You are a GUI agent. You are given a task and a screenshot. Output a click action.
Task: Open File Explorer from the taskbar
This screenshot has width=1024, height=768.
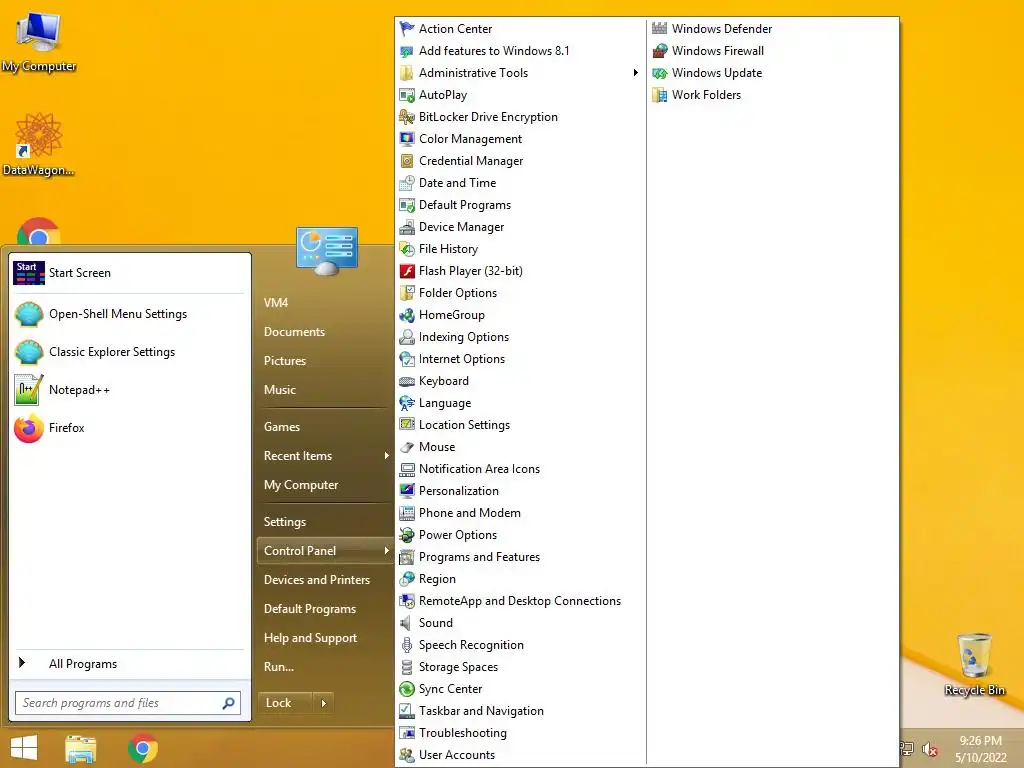coord(81,748)
